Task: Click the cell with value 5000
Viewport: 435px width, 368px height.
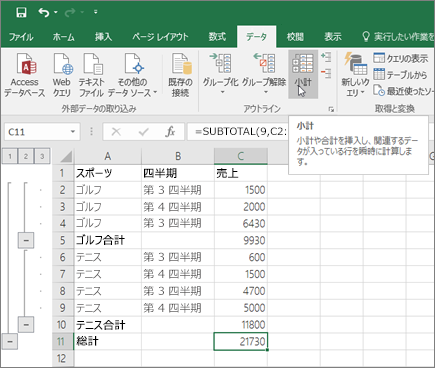Action: [241, 308]
